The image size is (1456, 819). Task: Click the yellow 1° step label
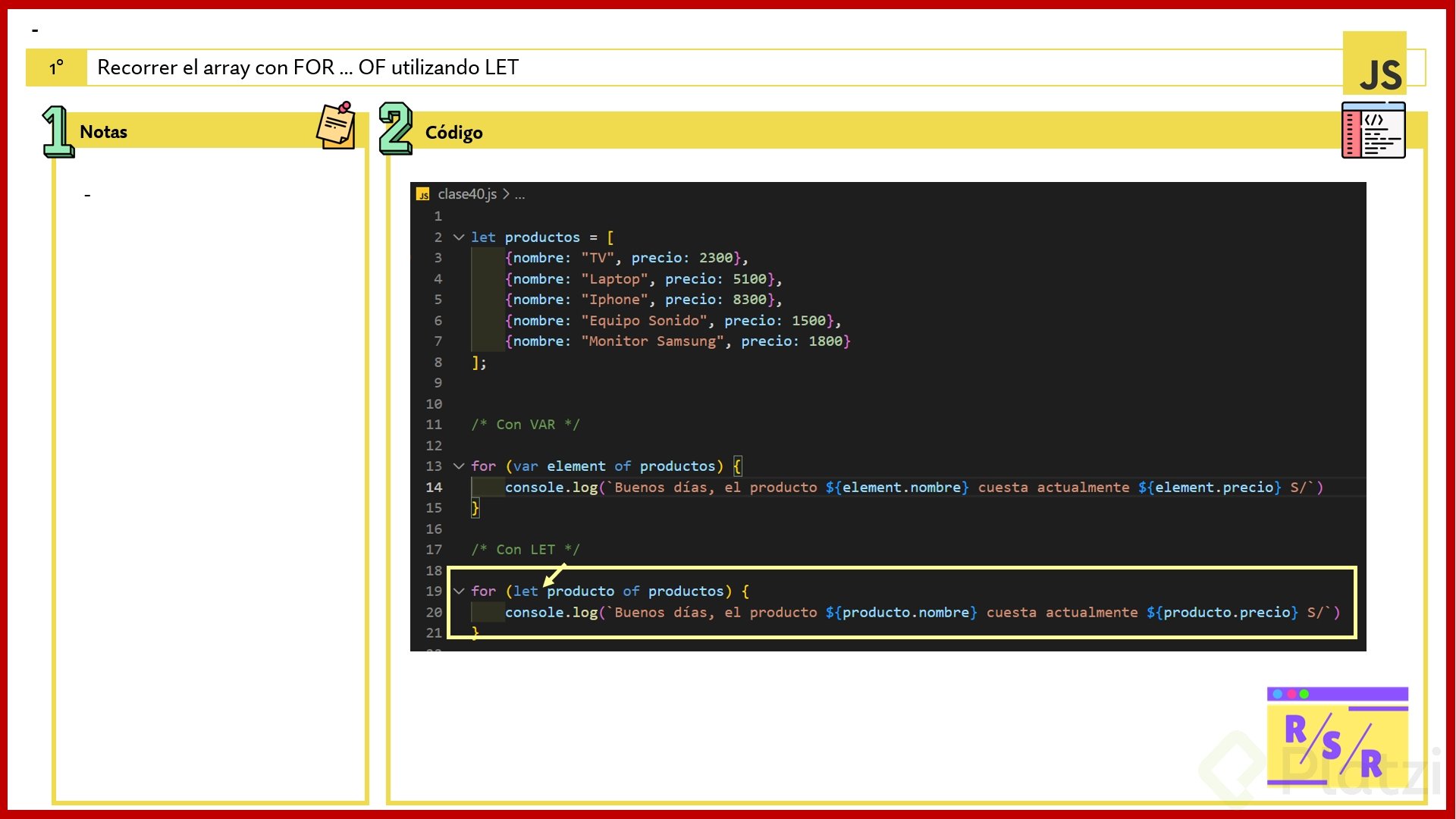coord(56,68)
